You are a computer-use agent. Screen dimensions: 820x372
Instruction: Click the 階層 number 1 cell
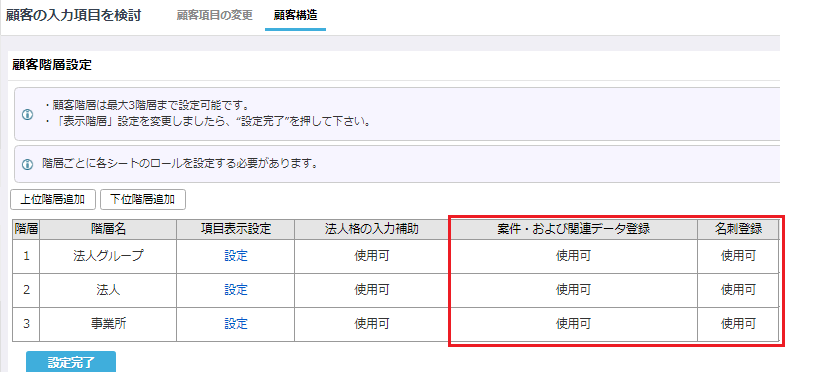[x=26, y=256]
